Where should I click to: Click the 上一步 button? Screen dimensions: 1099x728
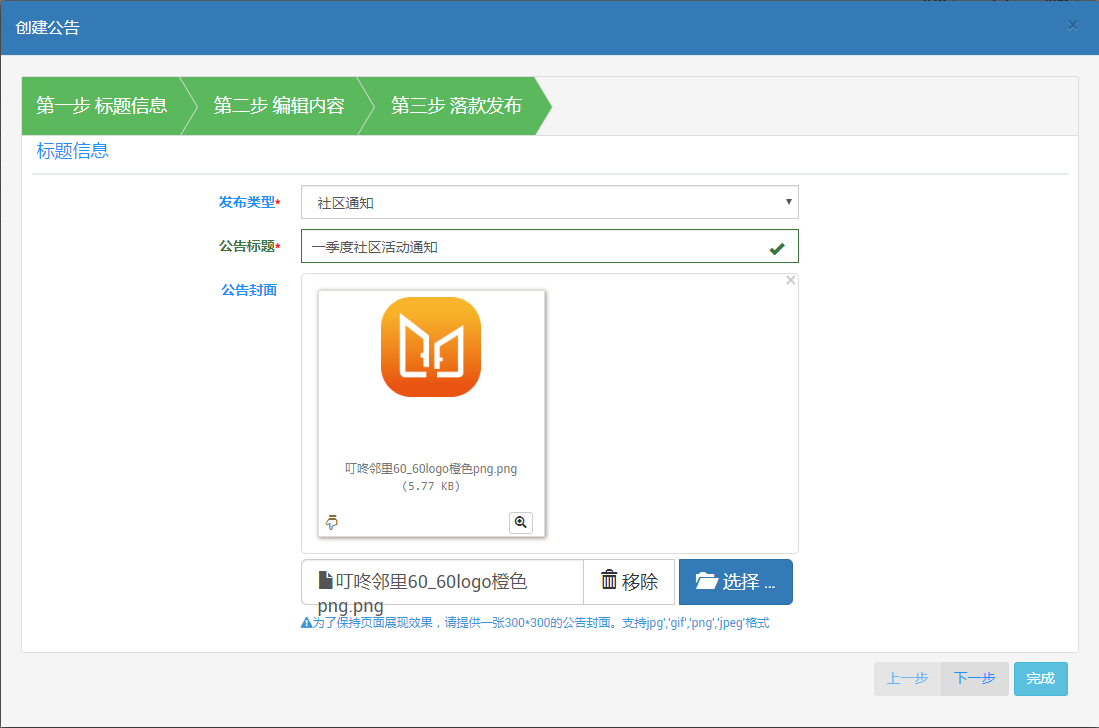(908, 678)
